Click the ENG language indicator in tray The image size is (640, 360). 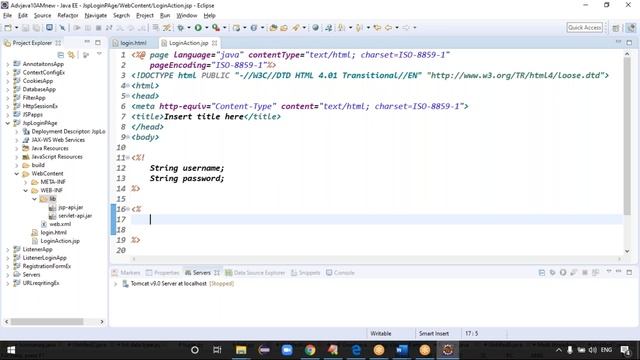pyautogui.click(x=606, y=350)
